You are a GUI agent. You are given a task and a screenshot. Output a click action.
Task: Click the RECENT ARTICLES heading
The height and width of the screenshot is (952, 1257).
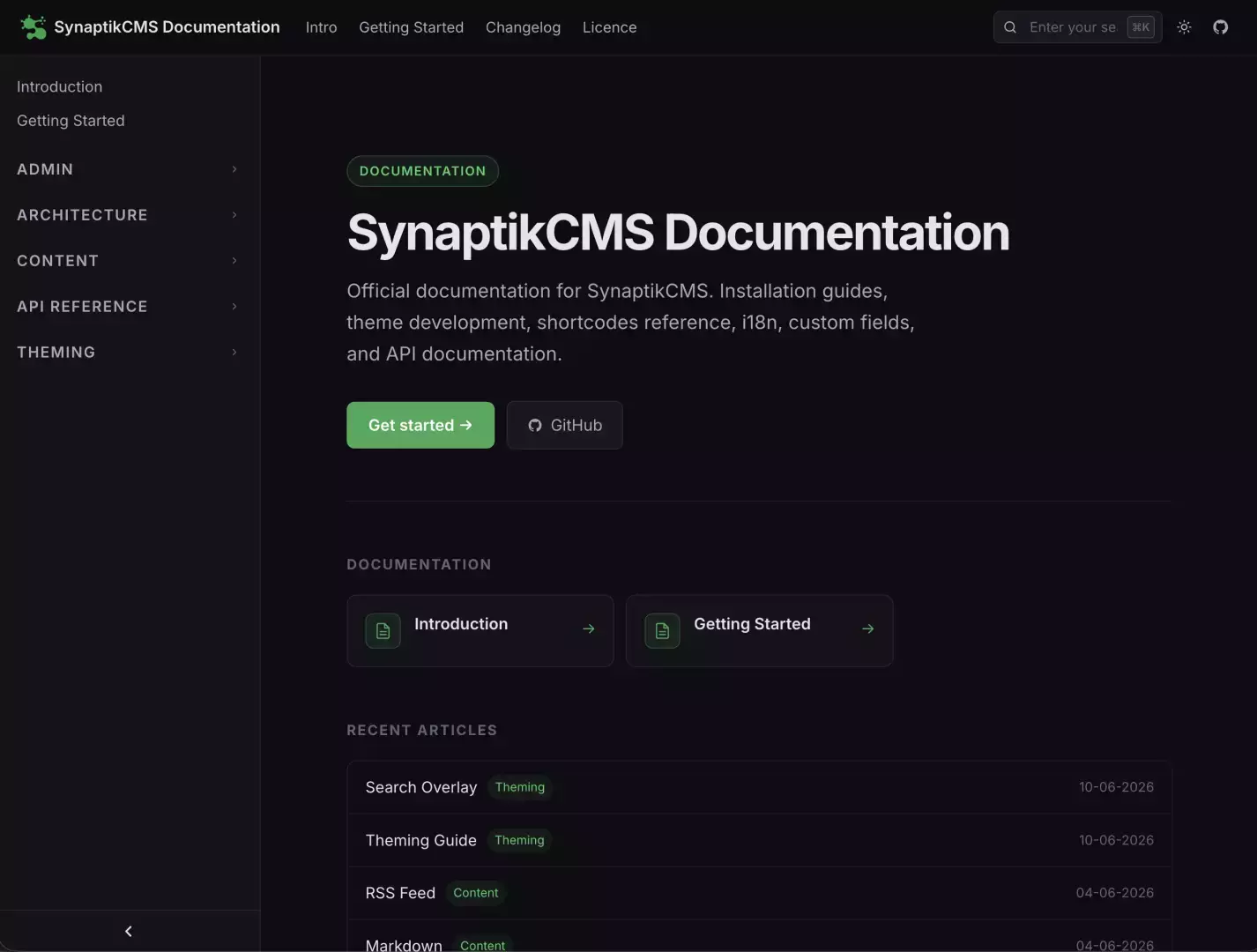[421, 730]
